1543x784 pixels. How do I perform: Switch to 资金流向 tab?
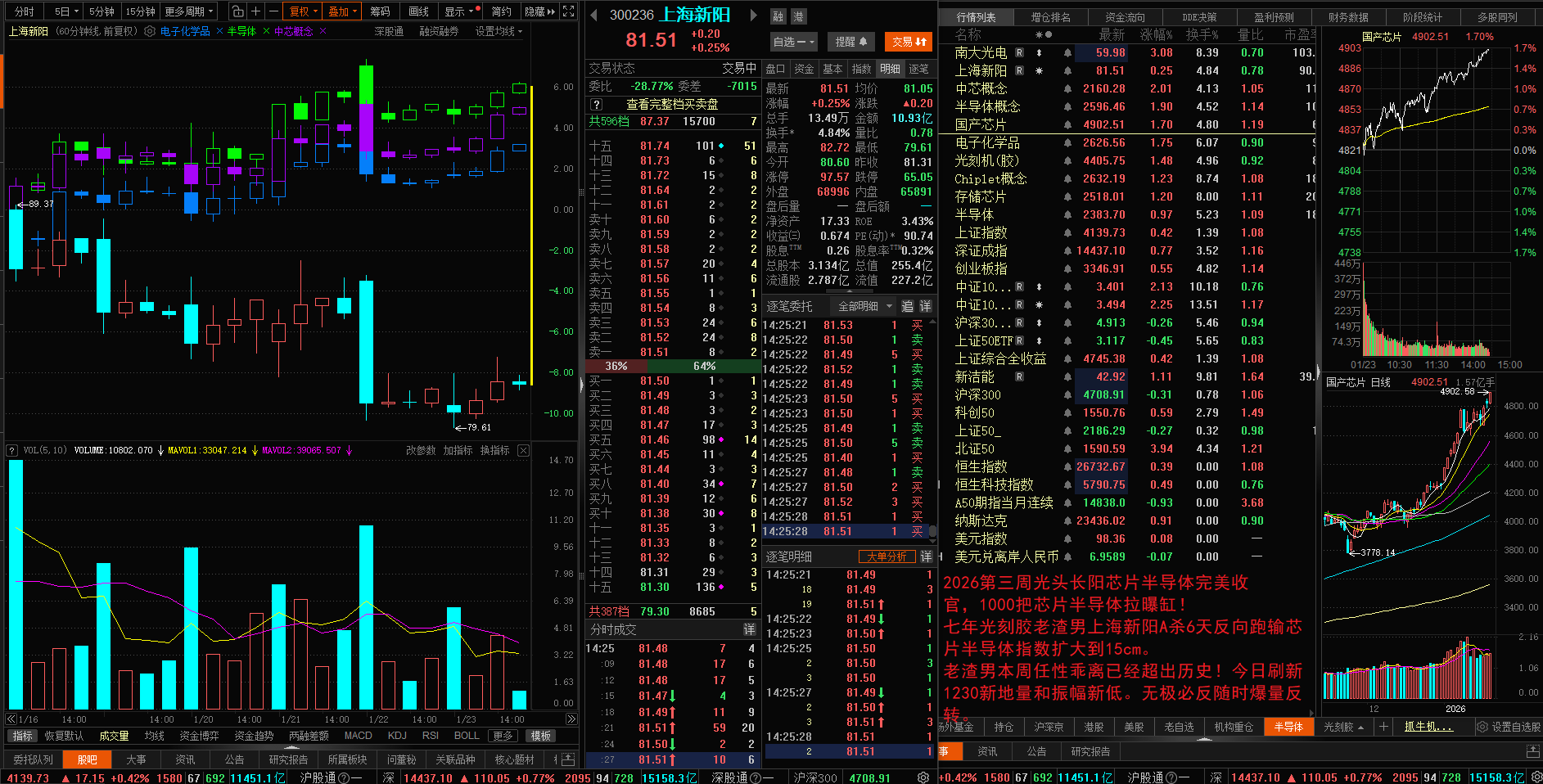[x=1125, y=17]
